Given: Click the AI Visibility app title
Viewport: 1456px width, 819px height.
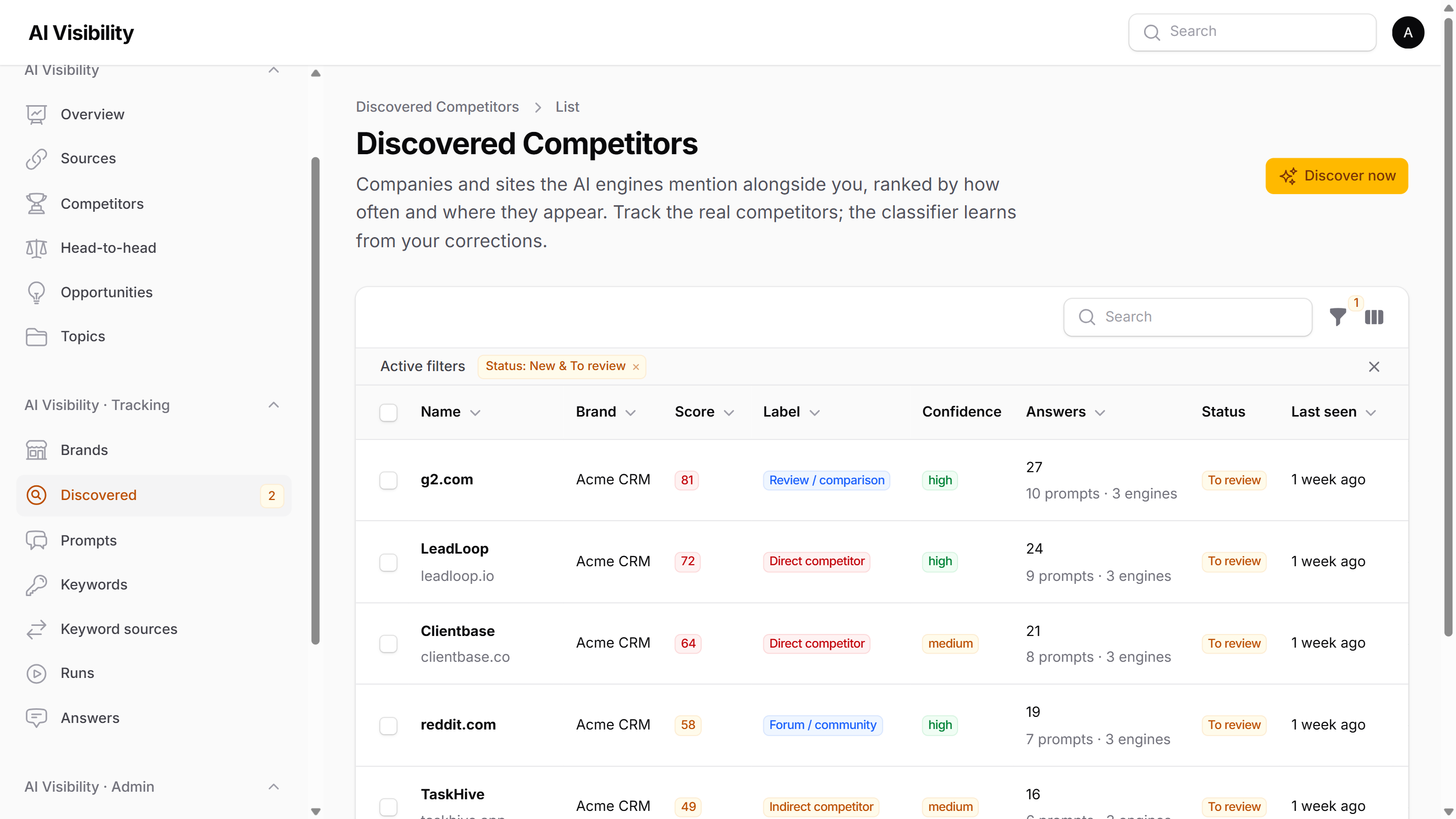Looking at the screenshot, I should 81,33.
